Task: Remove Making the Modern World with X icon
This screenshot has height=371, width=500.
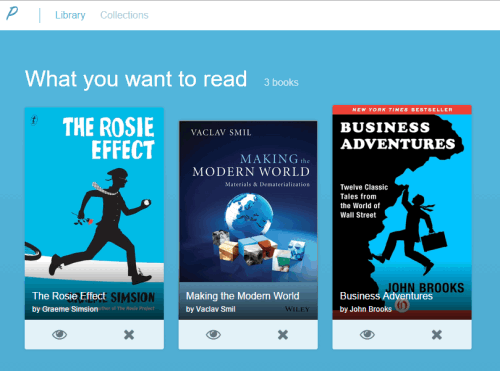Action: 283,334
